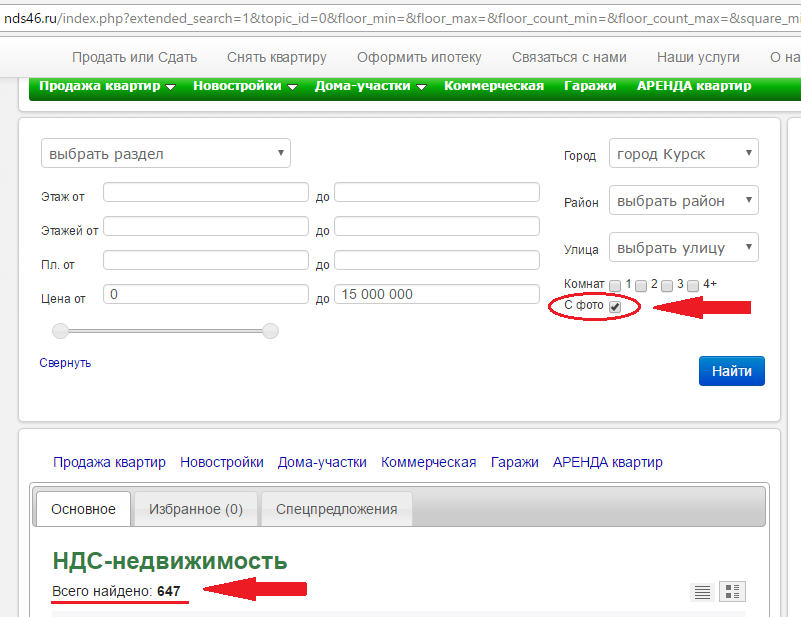Open the 'выбрать раздел' dropdown

pyautogui.click(x=166, y=153)
